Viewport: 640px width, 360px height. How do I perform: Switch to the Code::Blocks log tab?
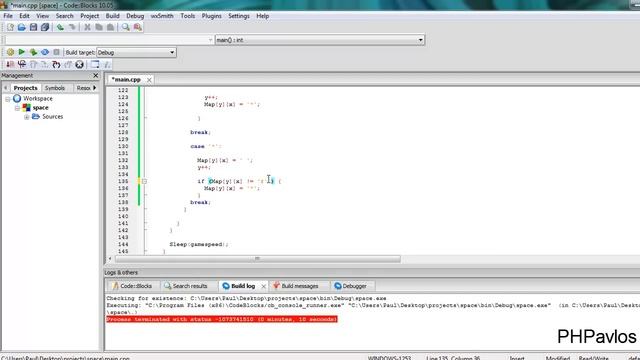(133, 286)
